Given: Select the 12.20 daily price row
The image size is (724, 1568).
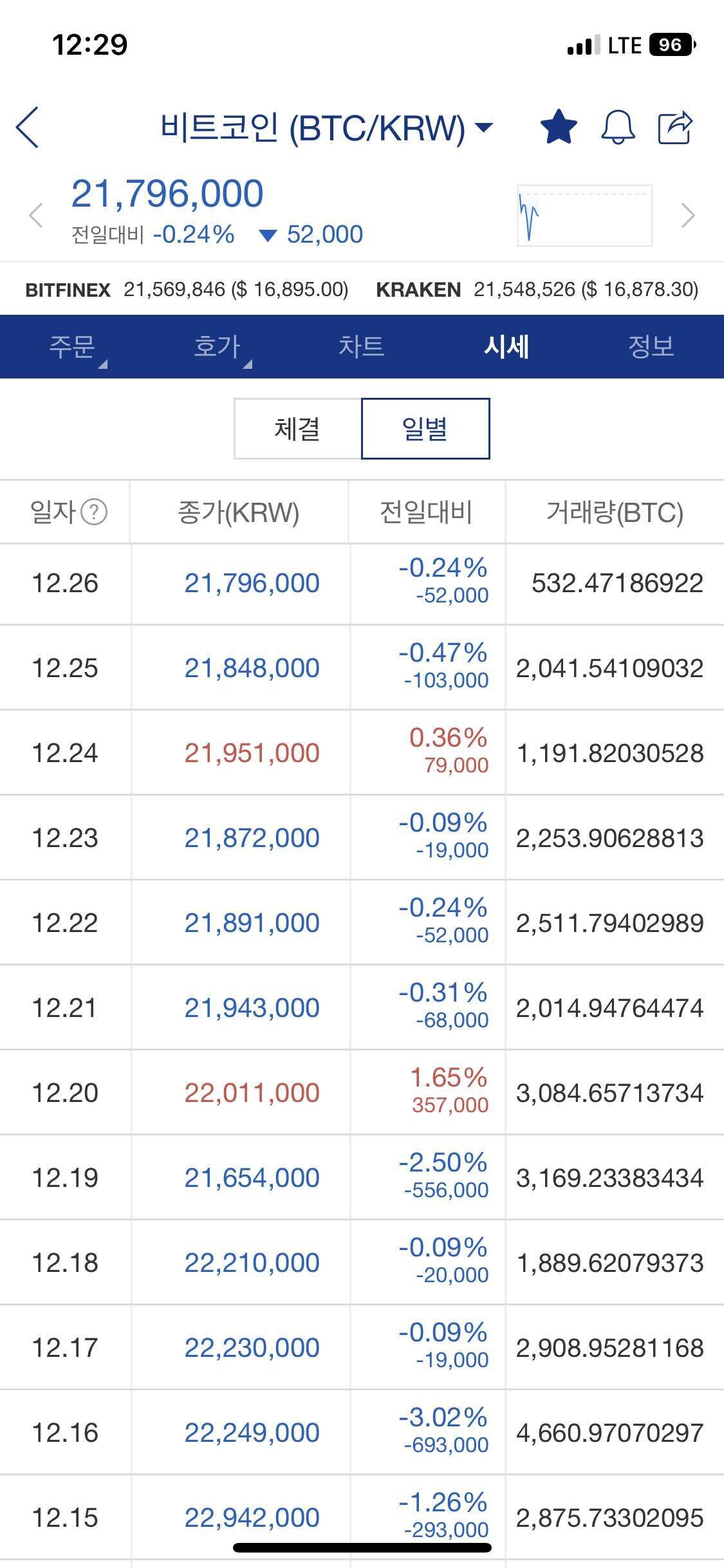Looking at the screenshot, I should [362, 1092].
